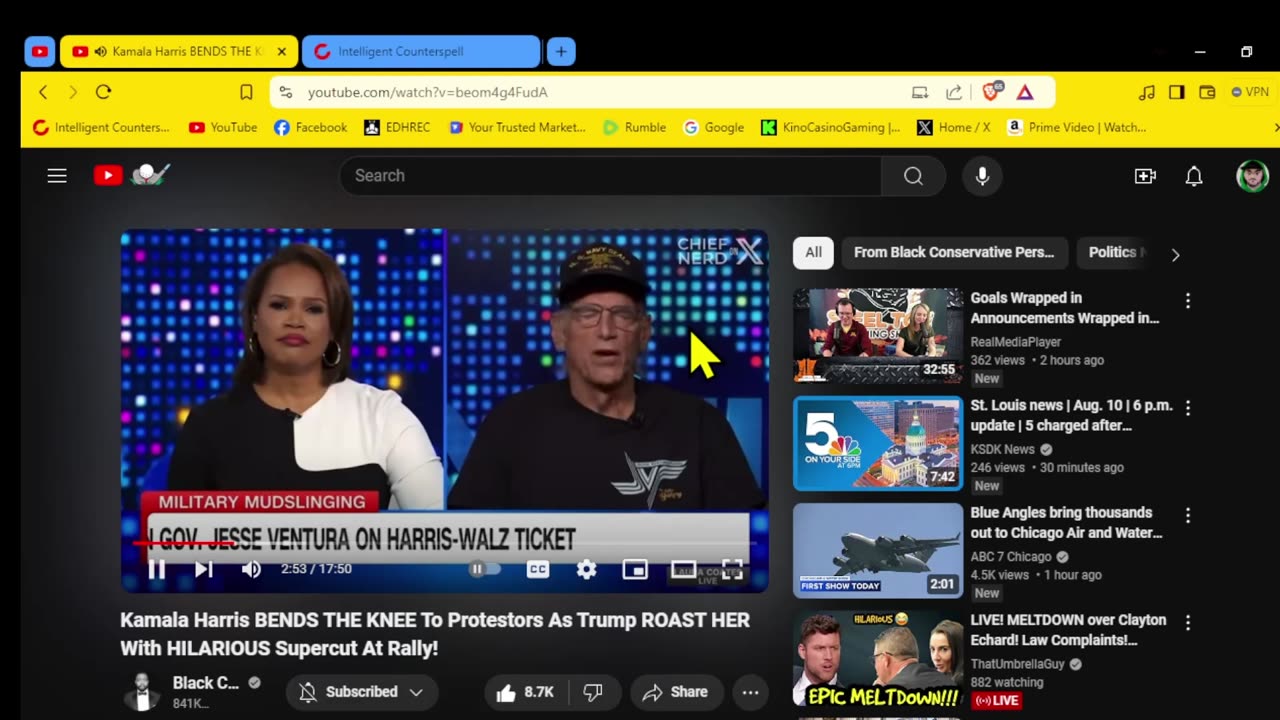
Task: Click the address bar URL
Action: [427, 92]
